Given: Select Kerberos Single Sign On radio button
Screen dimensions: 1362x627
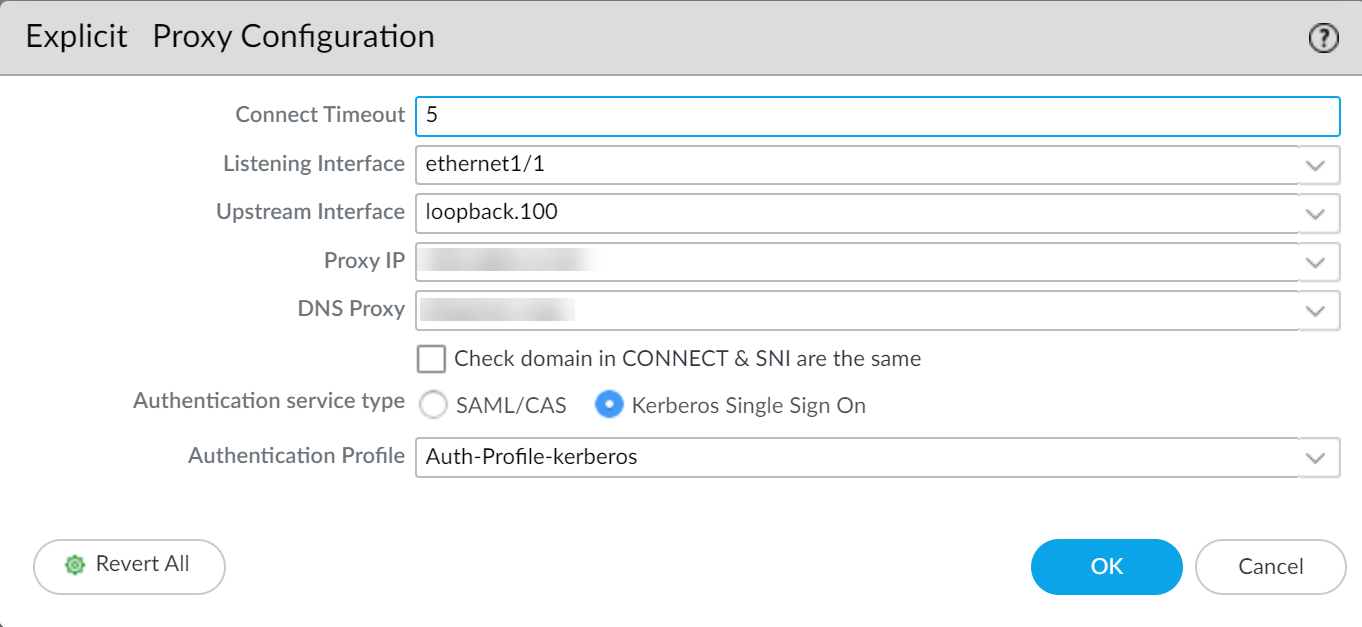Looking at the screenshot, I should coord(609,405).
